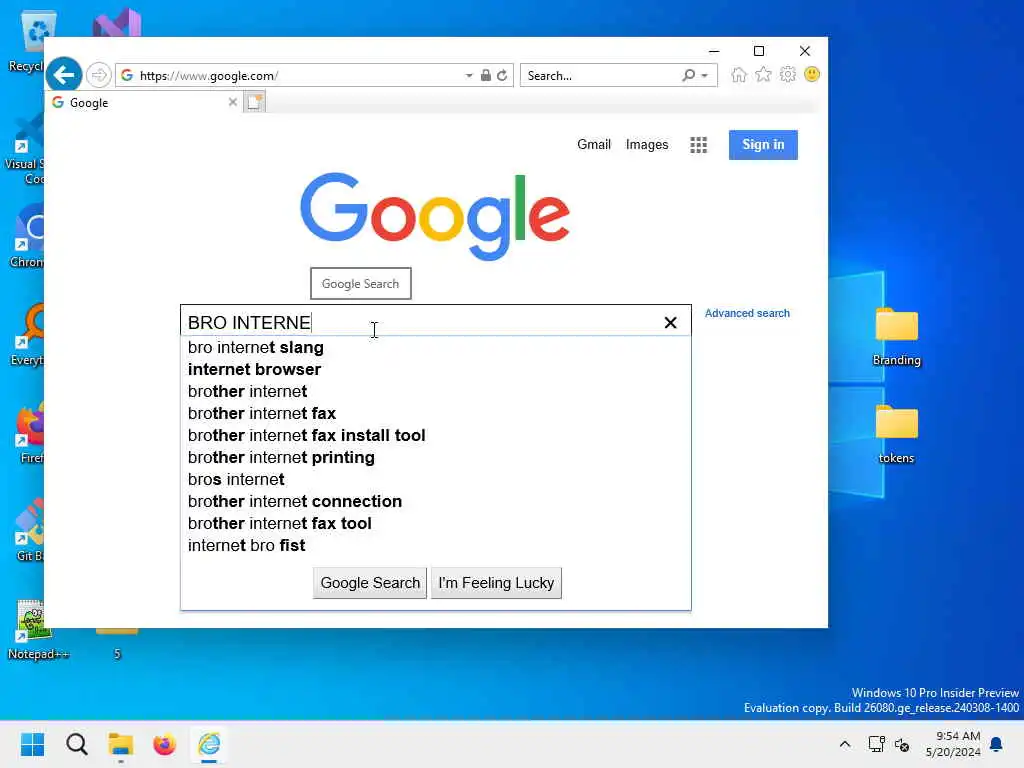
Task: Select suggestion "bro internet slang"
Action: point(435,347)
